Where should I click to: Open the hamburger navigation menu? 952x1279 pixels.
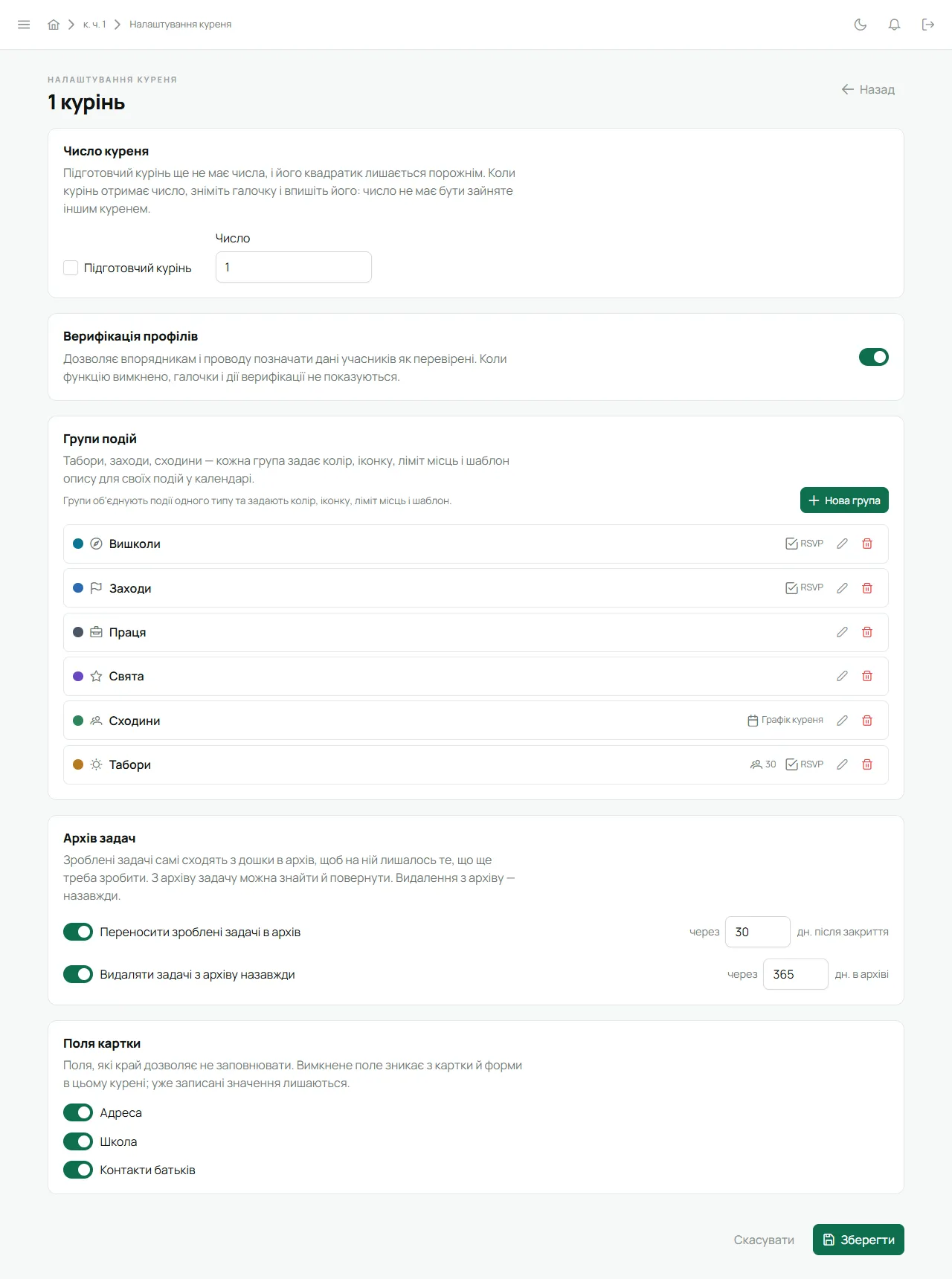(24, 25)
